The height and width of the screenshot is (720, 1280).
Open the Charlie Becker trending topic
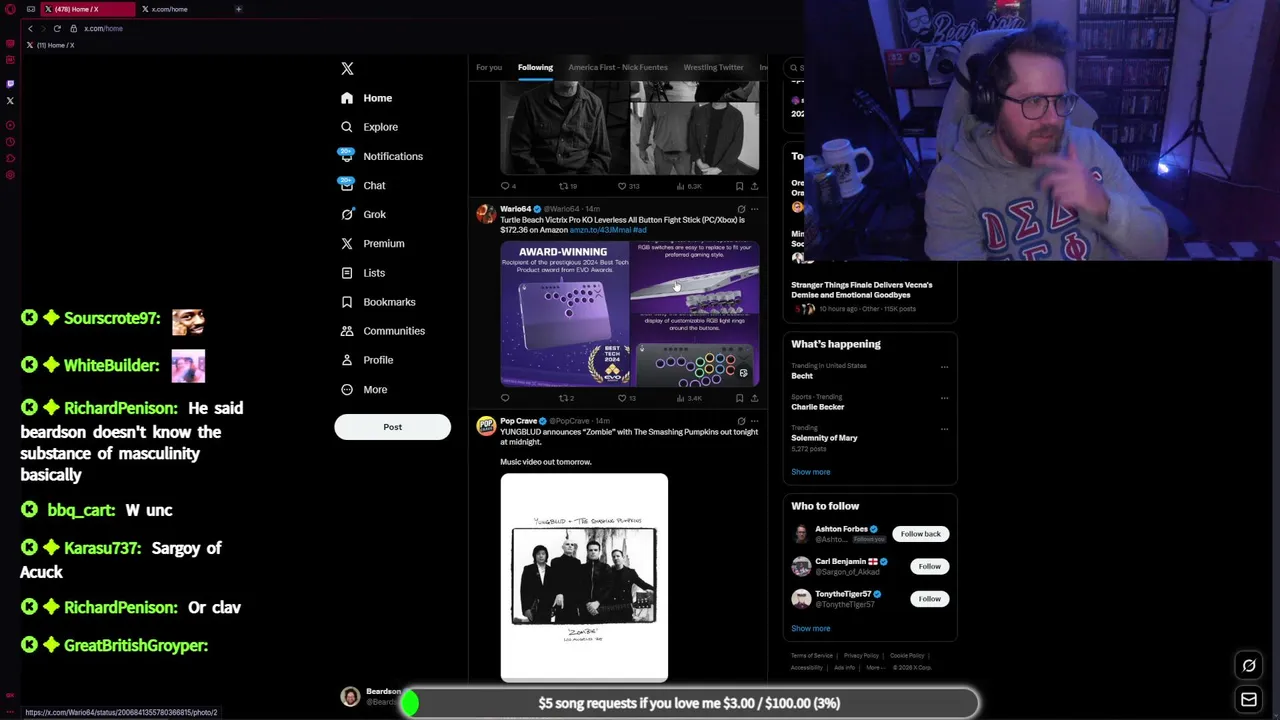pos(818,407)
